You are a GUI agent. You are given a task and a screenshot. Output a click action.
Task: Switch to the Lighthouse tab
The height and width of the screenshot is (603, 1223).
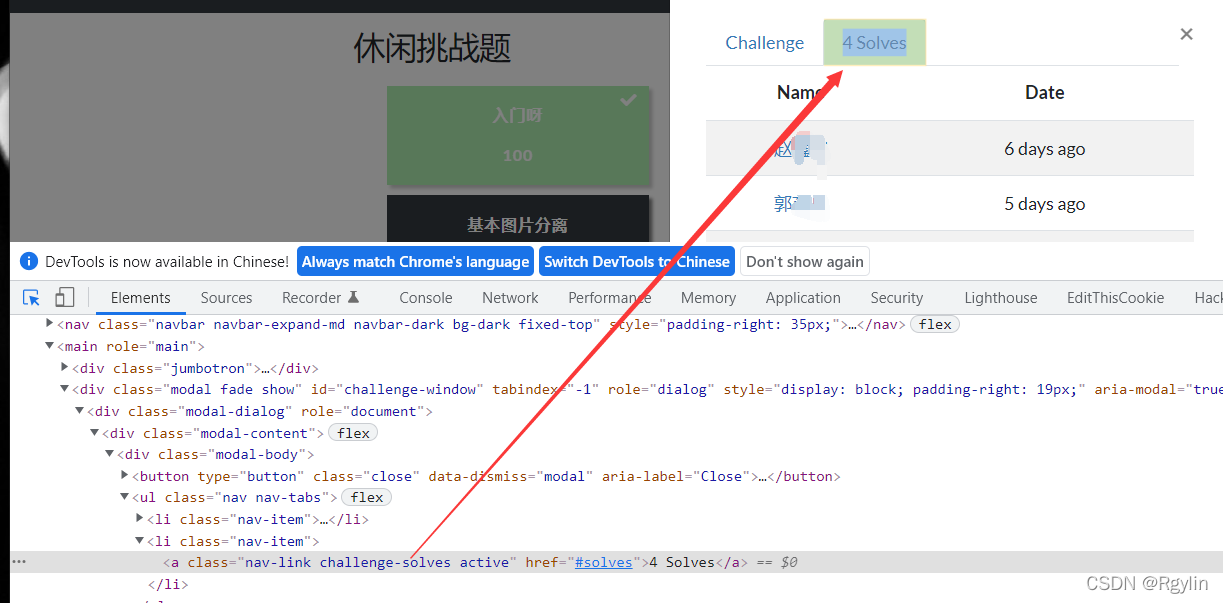pyautogui.click(x=1001, y=297)
